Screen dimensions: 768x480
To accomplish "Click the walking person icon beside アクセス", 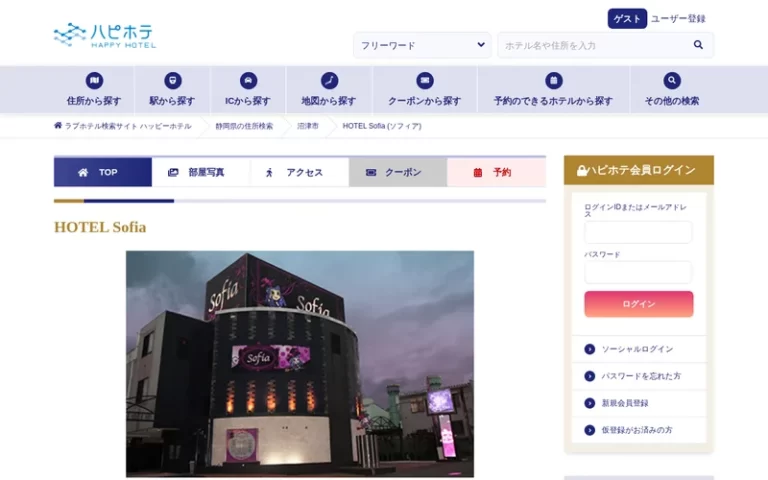I will 269,172.
